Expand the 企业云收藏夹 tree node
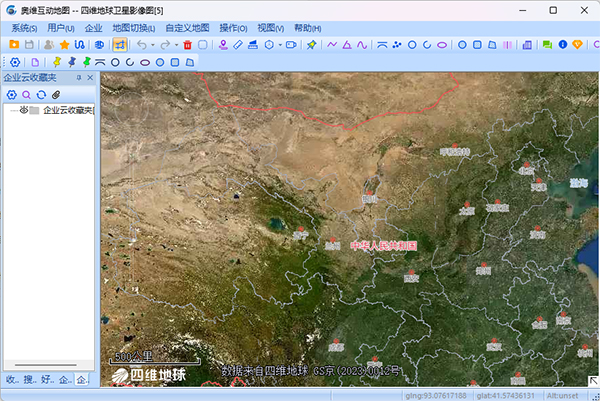 tap(11, 110)
